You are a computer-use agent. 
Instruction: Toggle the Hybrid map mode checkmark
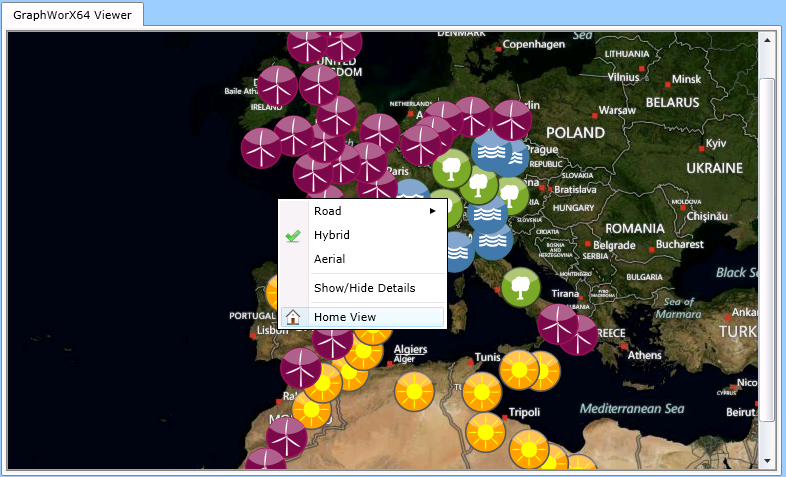pyautogui.click(x=293, y=235)
